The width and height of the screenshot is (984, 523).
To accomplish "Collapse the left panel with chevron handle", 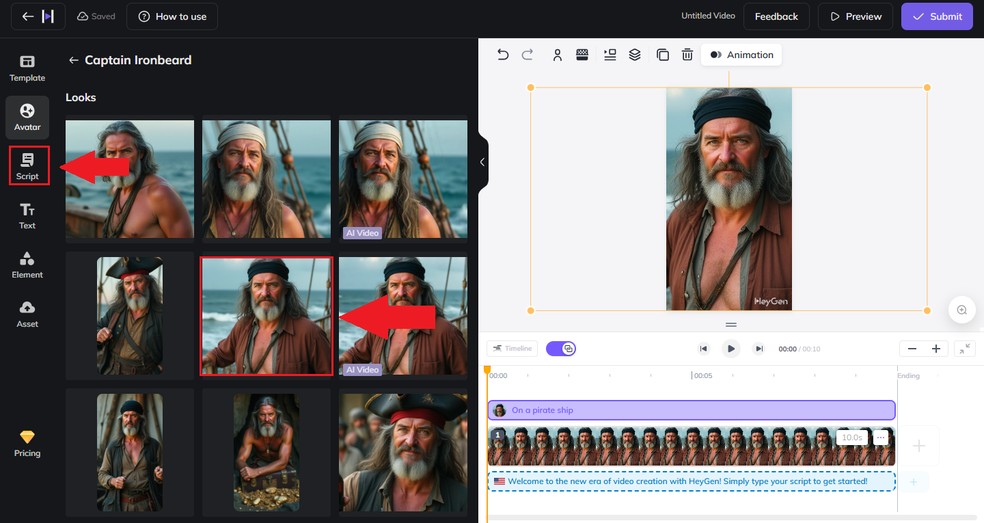I will (x=482, y=162).
